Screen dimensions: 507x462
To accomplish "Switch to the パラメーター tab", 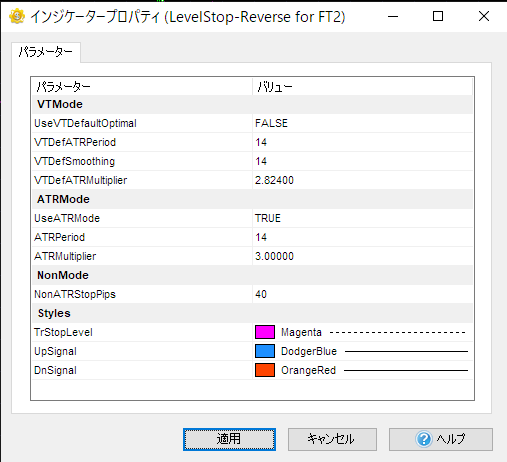I will pos(46,52).
